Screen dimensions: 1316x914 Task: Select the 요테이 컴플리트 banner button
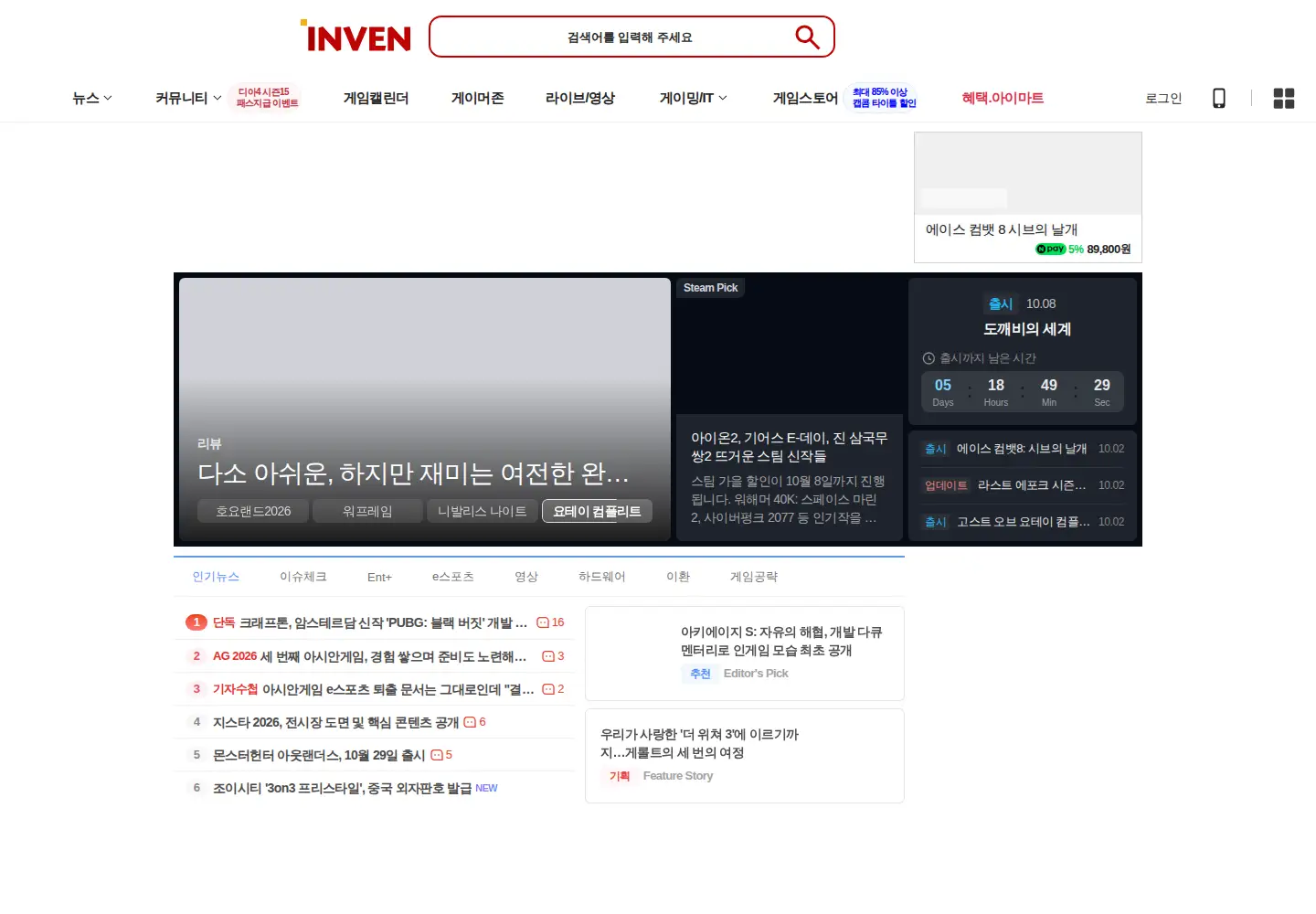597,511
